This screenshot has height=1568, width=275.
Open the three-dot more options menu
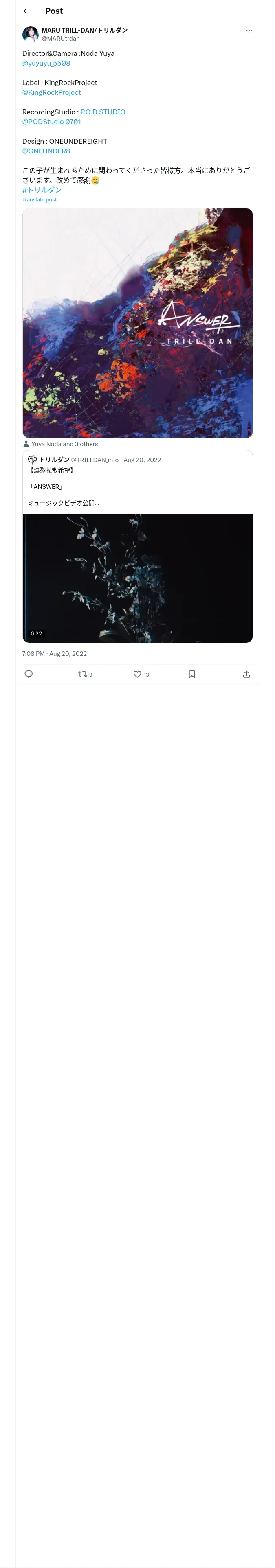click(x=249, y=31)
